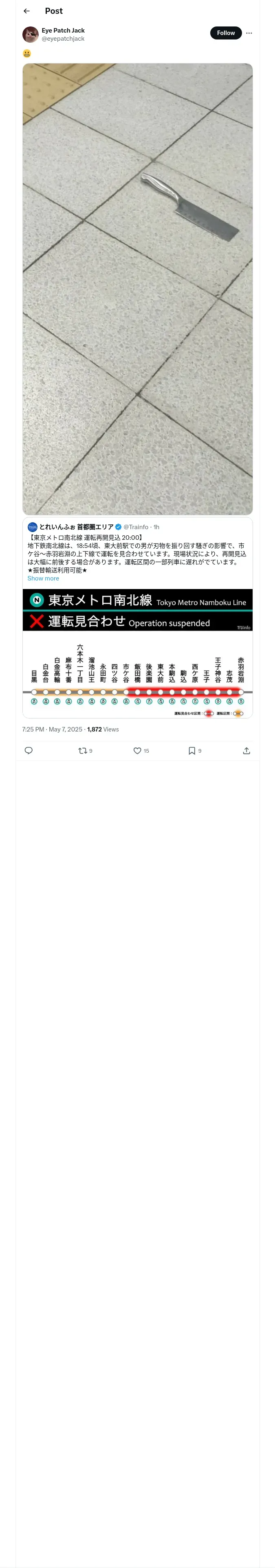Click the reply comment icon
Screen dimensions: 275x1568
point(28,751)
